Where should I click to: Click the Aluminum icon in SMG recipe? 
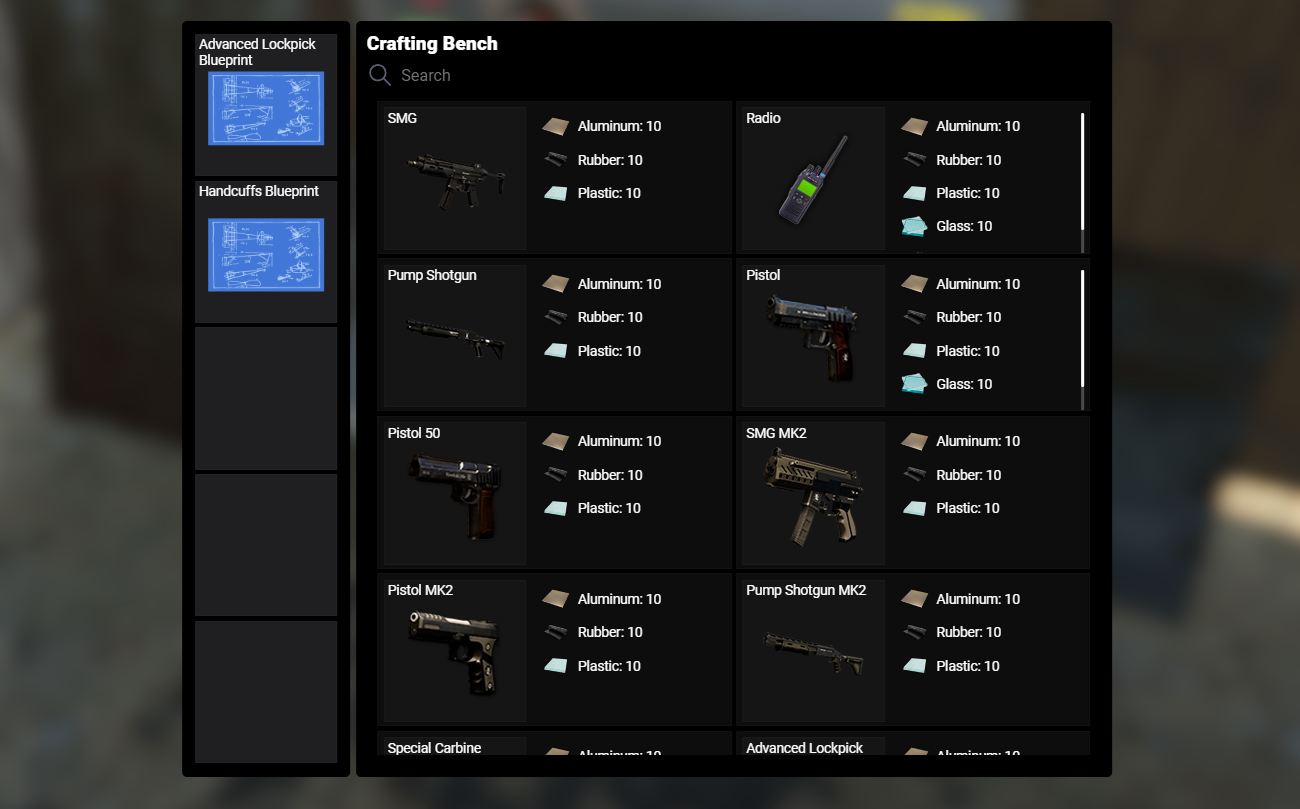click(x=556, y=126)
